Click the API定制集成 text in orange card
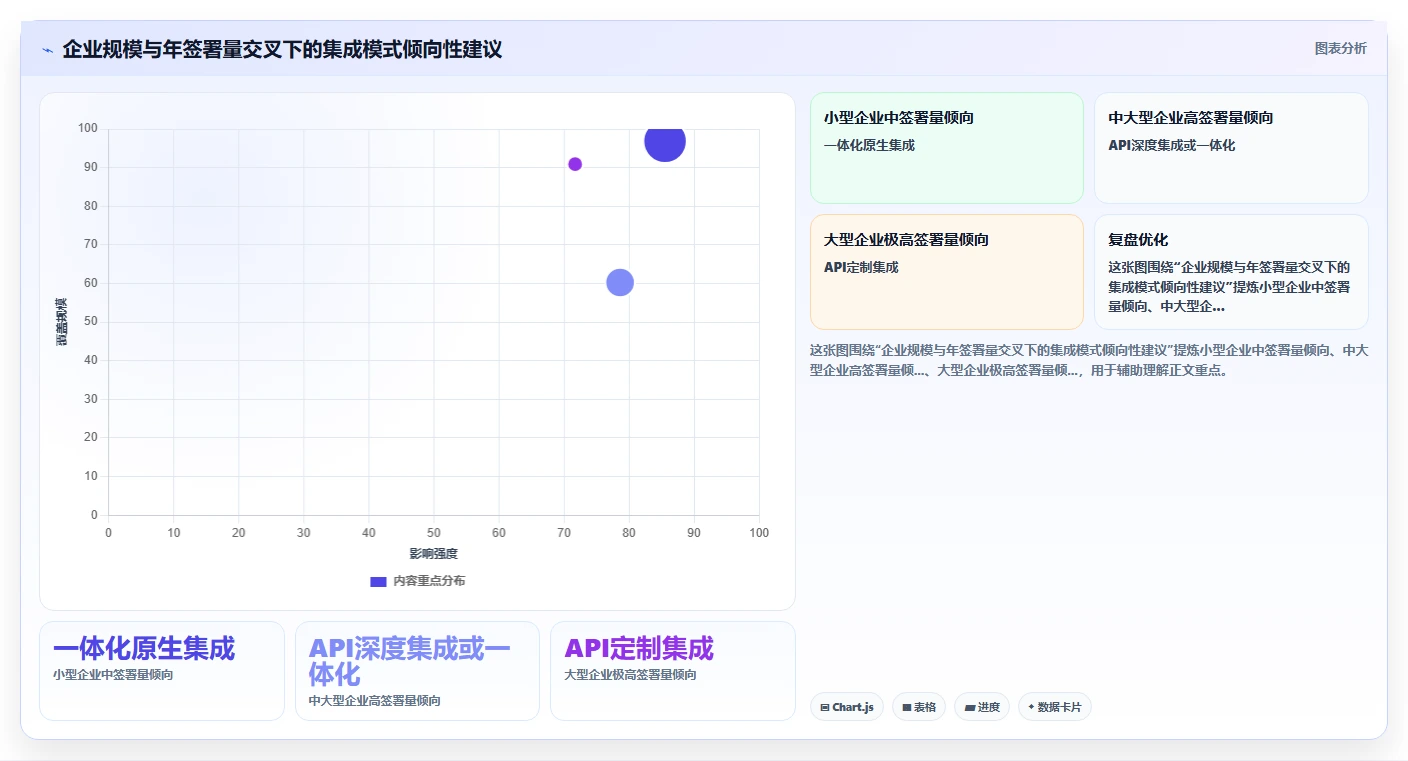The image size is (1408, 761). pos(861,267)
